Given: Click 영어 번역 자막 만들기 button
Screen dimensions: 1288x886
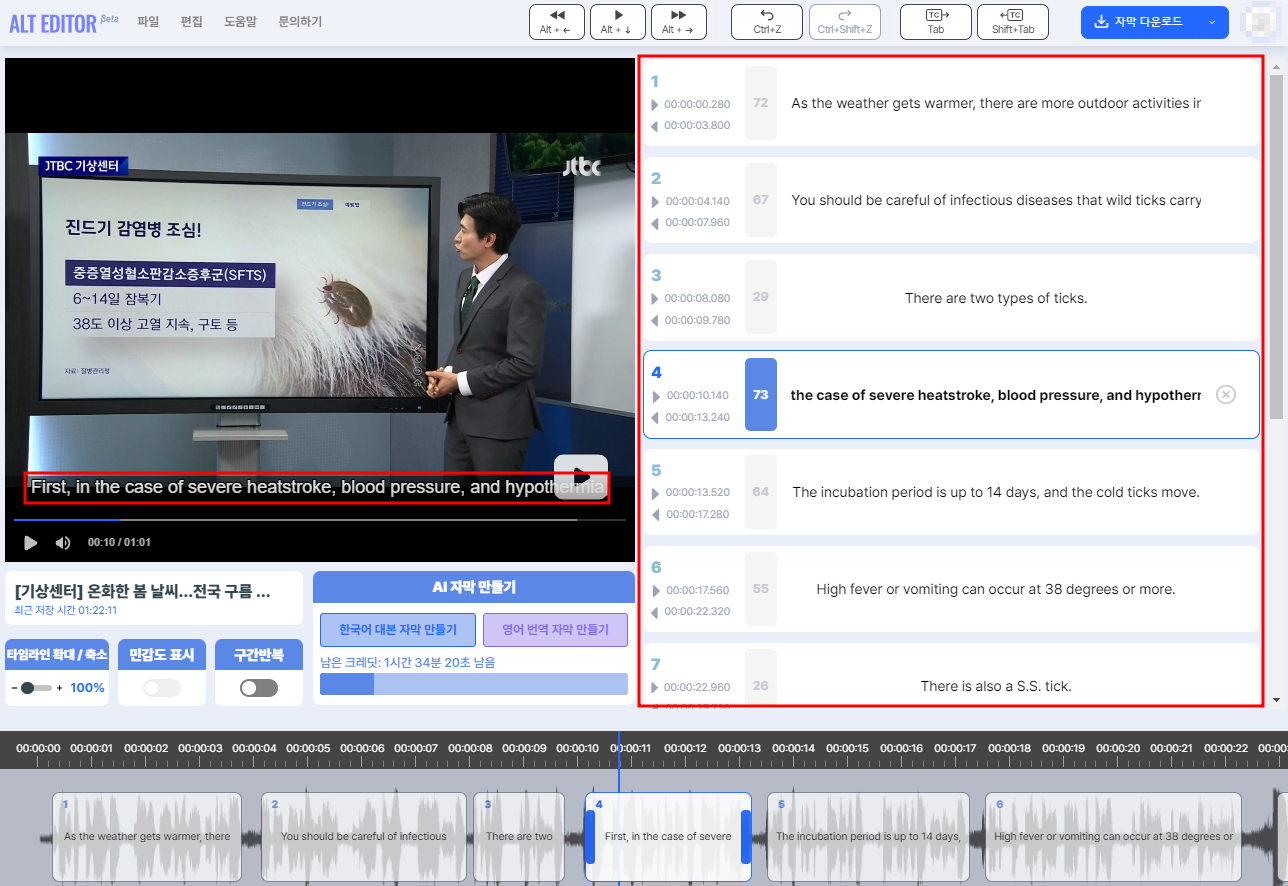Looking at the screenshot, I should pyautogui.click(x=555, y=630).
